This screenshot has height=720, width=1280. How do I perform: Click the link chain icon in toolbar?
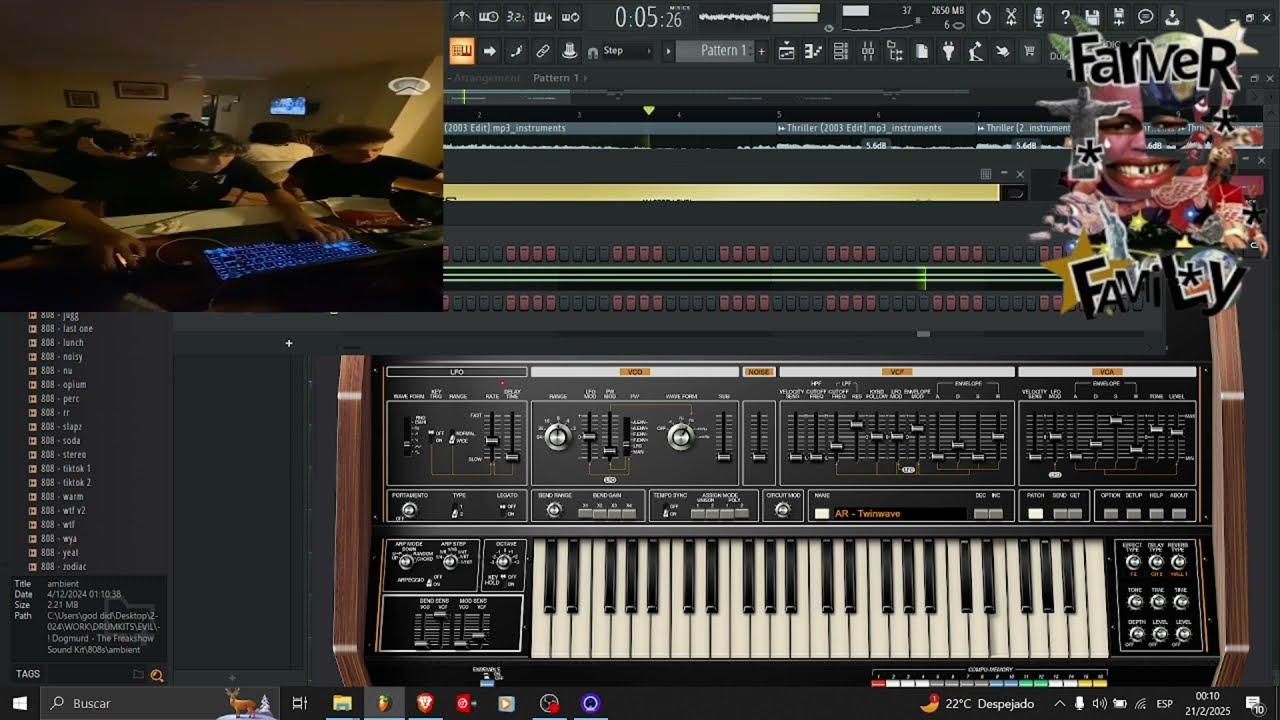pyautogui.click(x=543, y=51)
